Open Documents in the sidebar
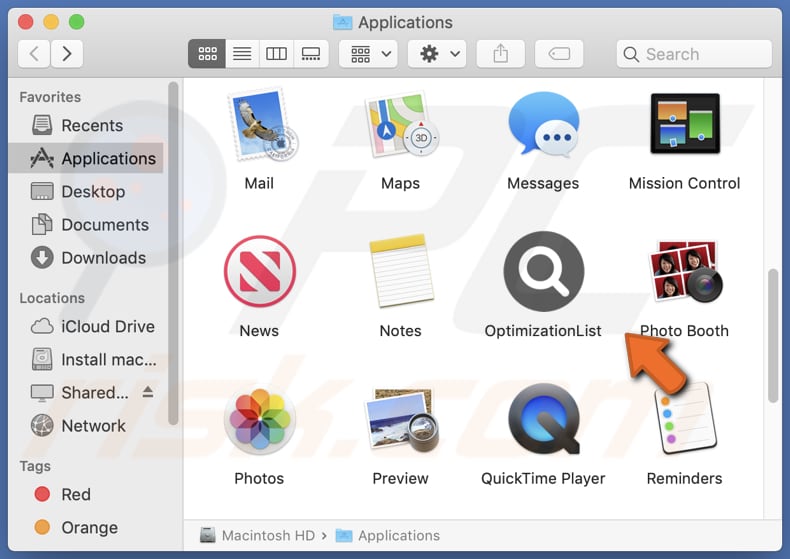The height and width of the screenshot is (559, 790). point(86,225)
